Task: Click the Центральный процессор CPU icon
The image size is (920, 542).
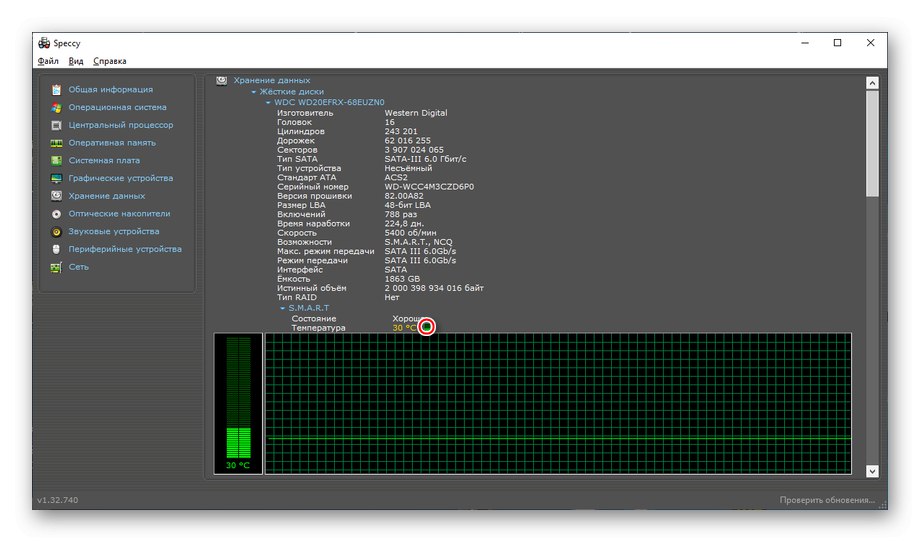Action: (56, 125)
